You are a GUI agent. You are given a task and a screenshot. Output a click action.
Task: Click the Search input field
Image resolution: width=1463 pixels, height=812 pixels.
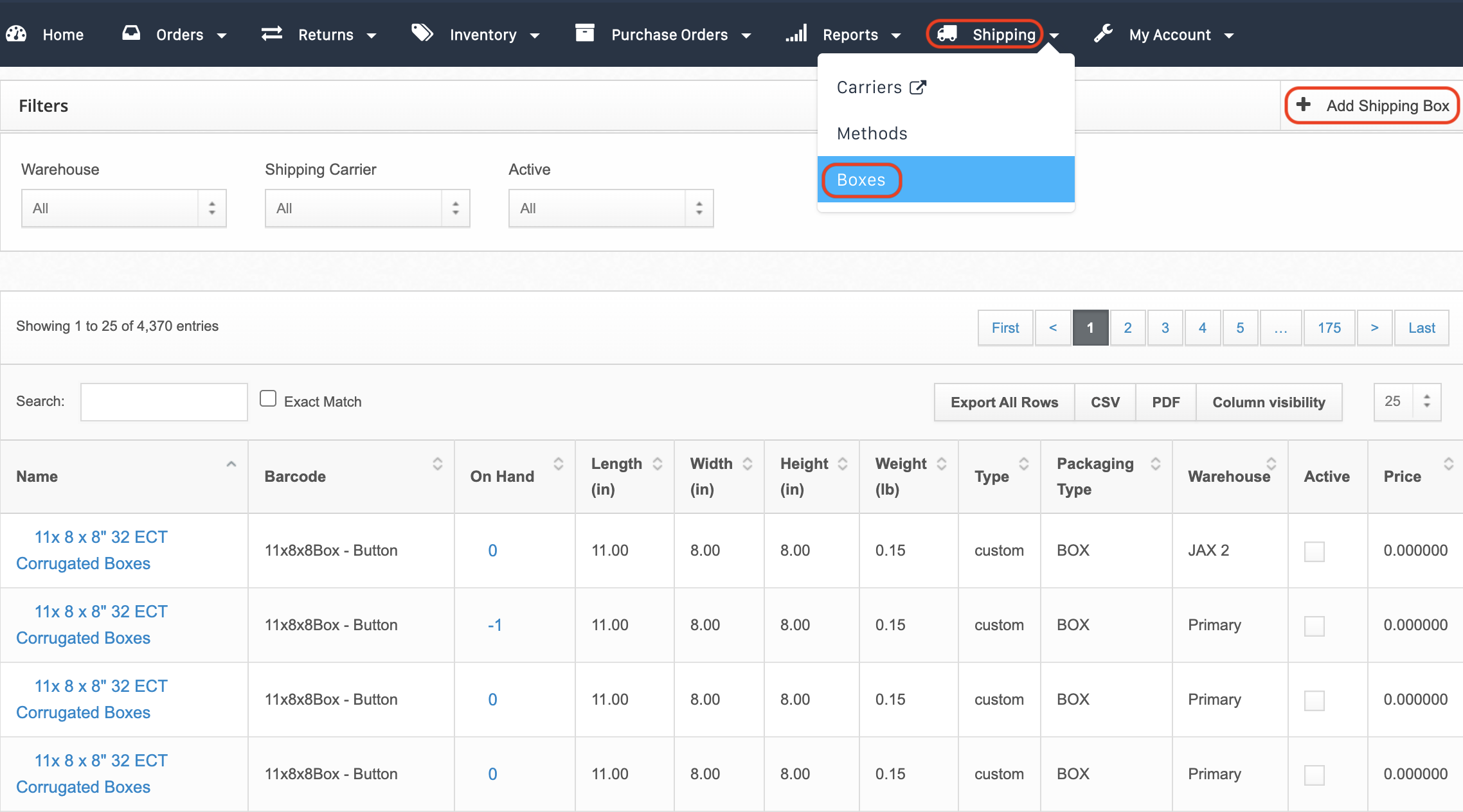click(x=164, y=402)
